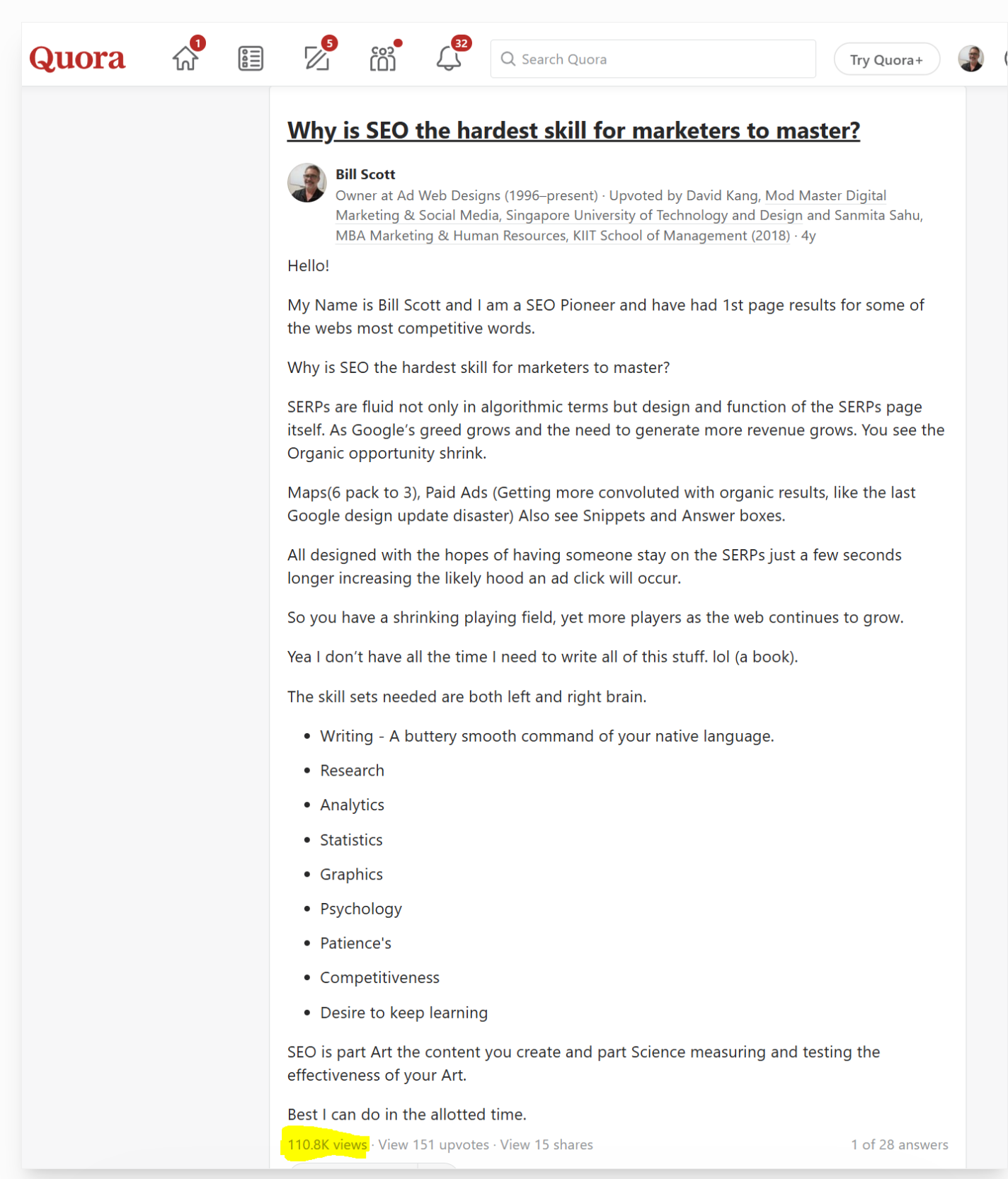This screenshot has width=1008, height=1179.
Task: Click the 1 of 28 answers text
Action: (x=899, y=1144)
